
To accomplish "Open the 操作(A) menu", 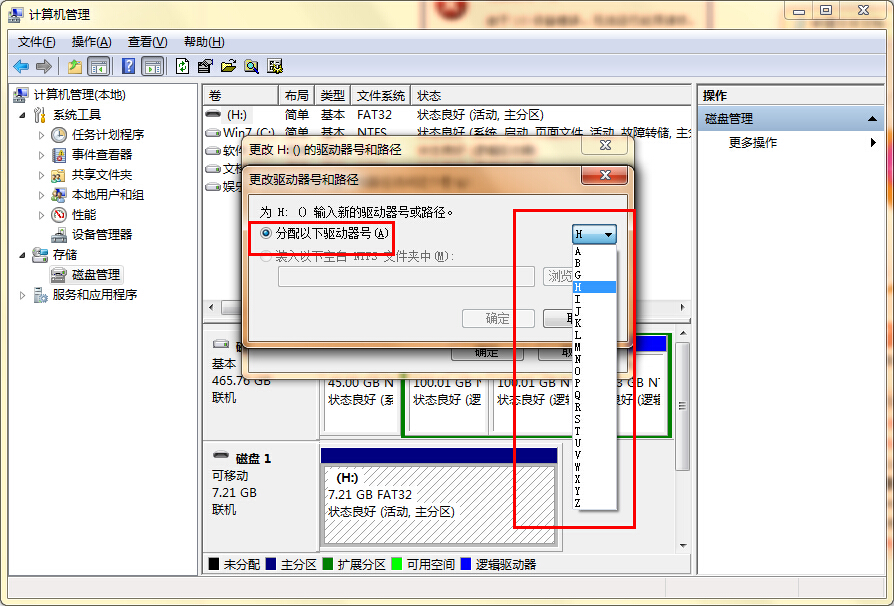I will pos(91,41).
